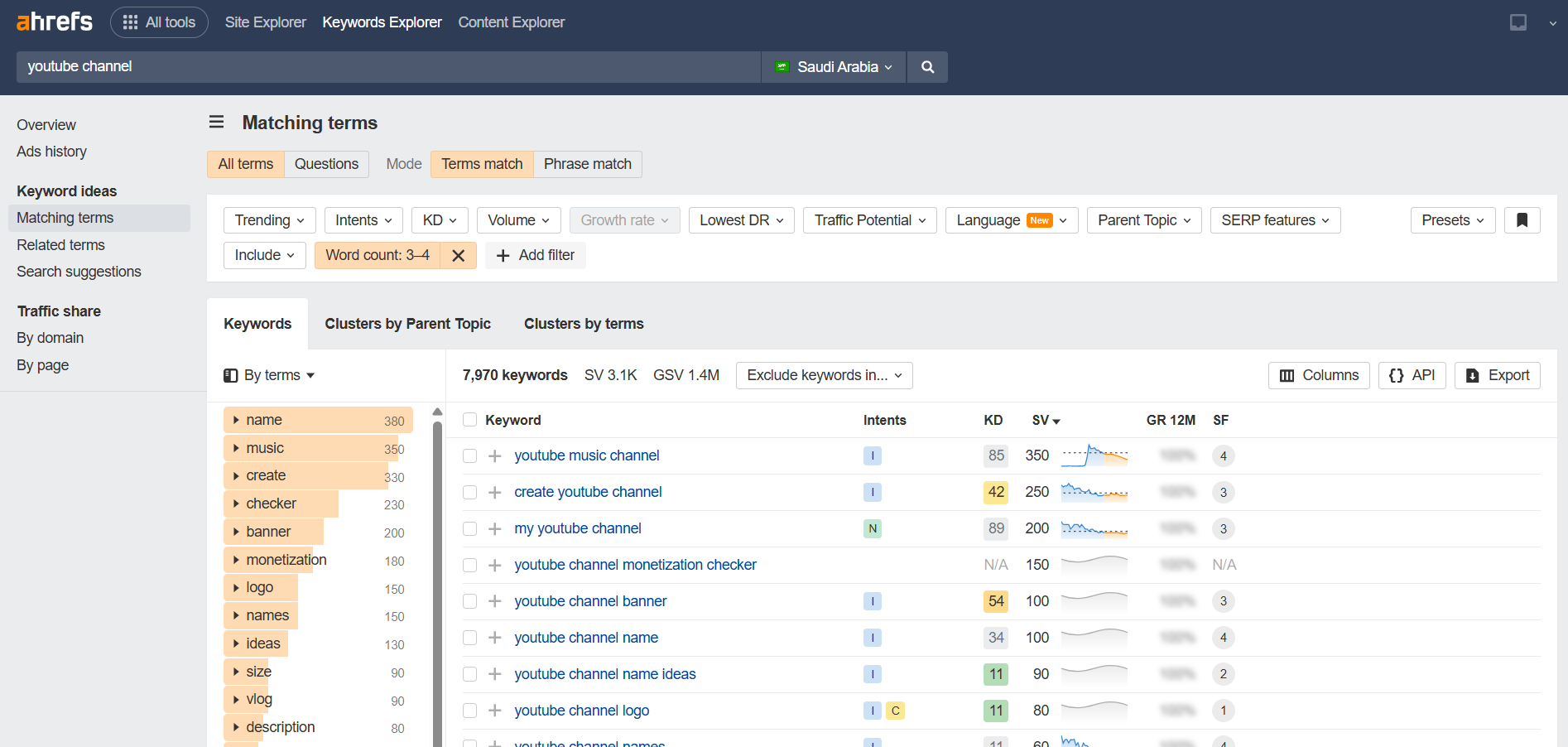Click KD score 11 for name ideas
This screenshot has width=1568, height=747.
point(996,675)
